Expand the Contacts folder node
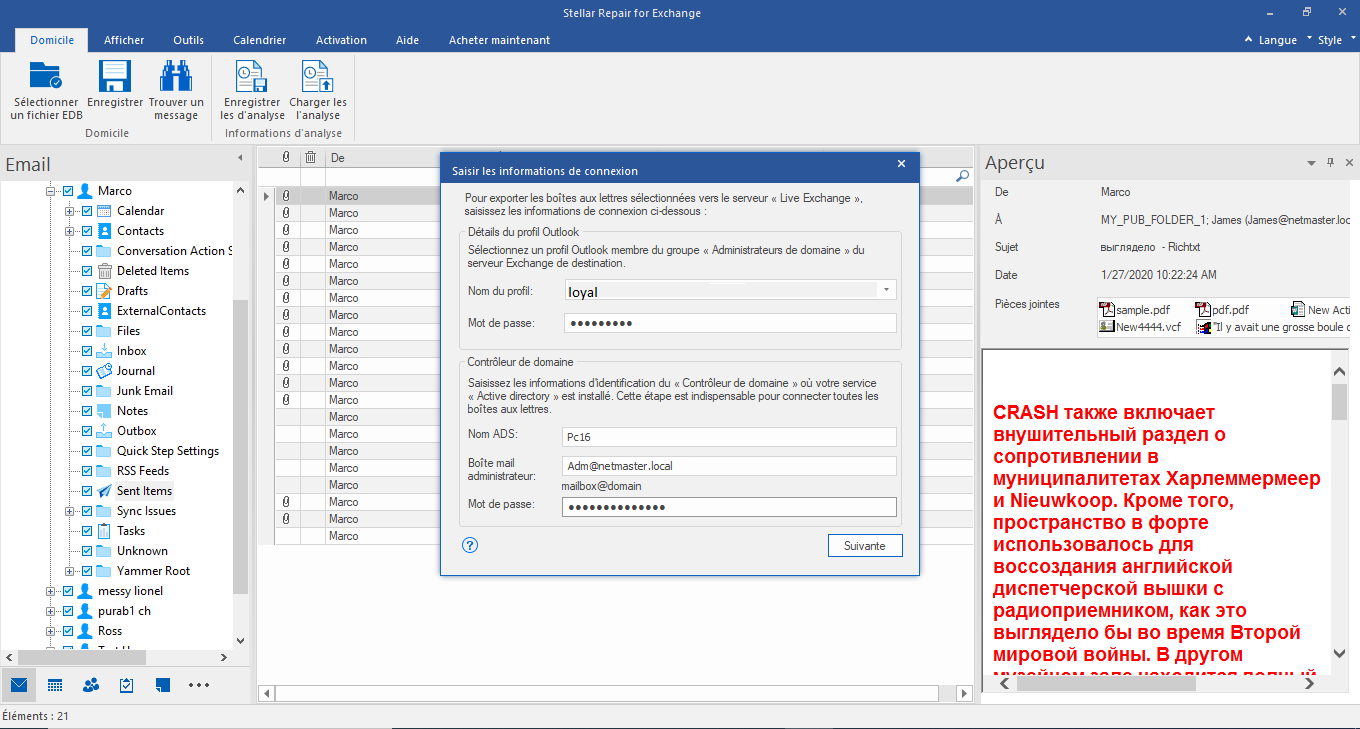Image resolution: width=1360 pixels, height=729 pixels. (69, 231)
